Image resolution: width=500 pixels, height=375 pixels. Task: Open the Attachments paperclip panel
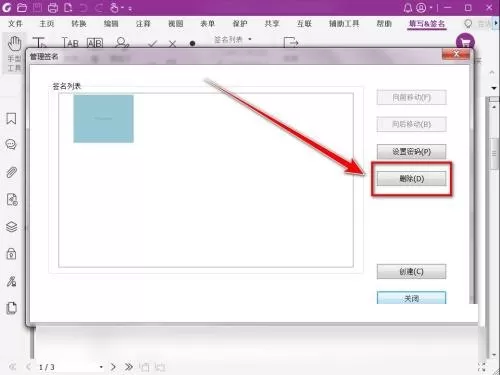click(x=11, y=172)
